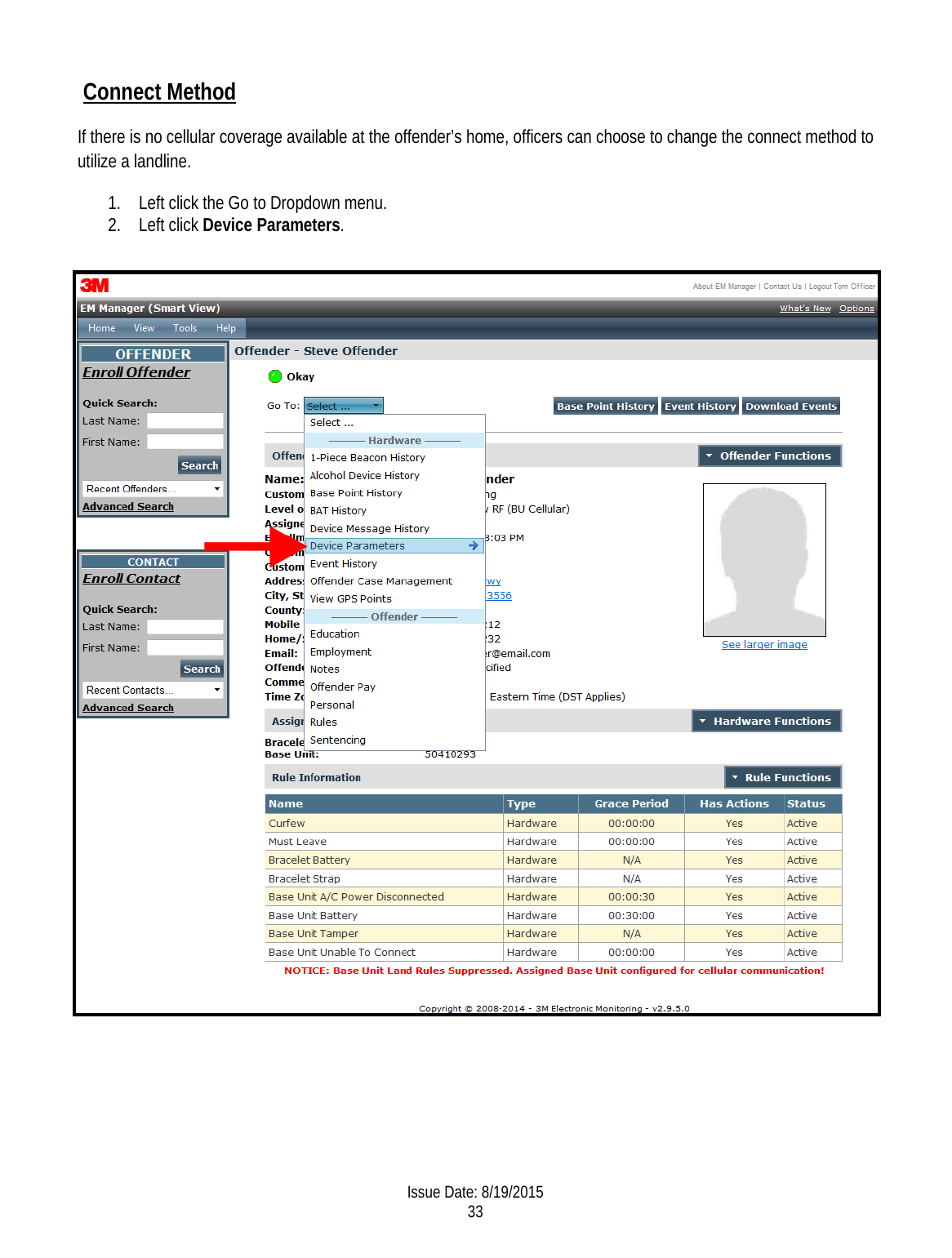952x1258 pixels.
Task: Select Employment option
Action: tap(394, 651)
